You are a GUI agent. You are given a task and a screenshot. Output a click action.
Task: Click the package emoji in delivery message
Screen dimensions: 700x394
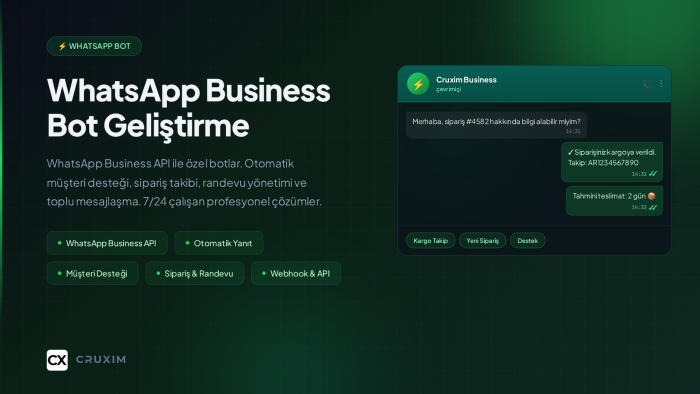(x=651, y=196)
